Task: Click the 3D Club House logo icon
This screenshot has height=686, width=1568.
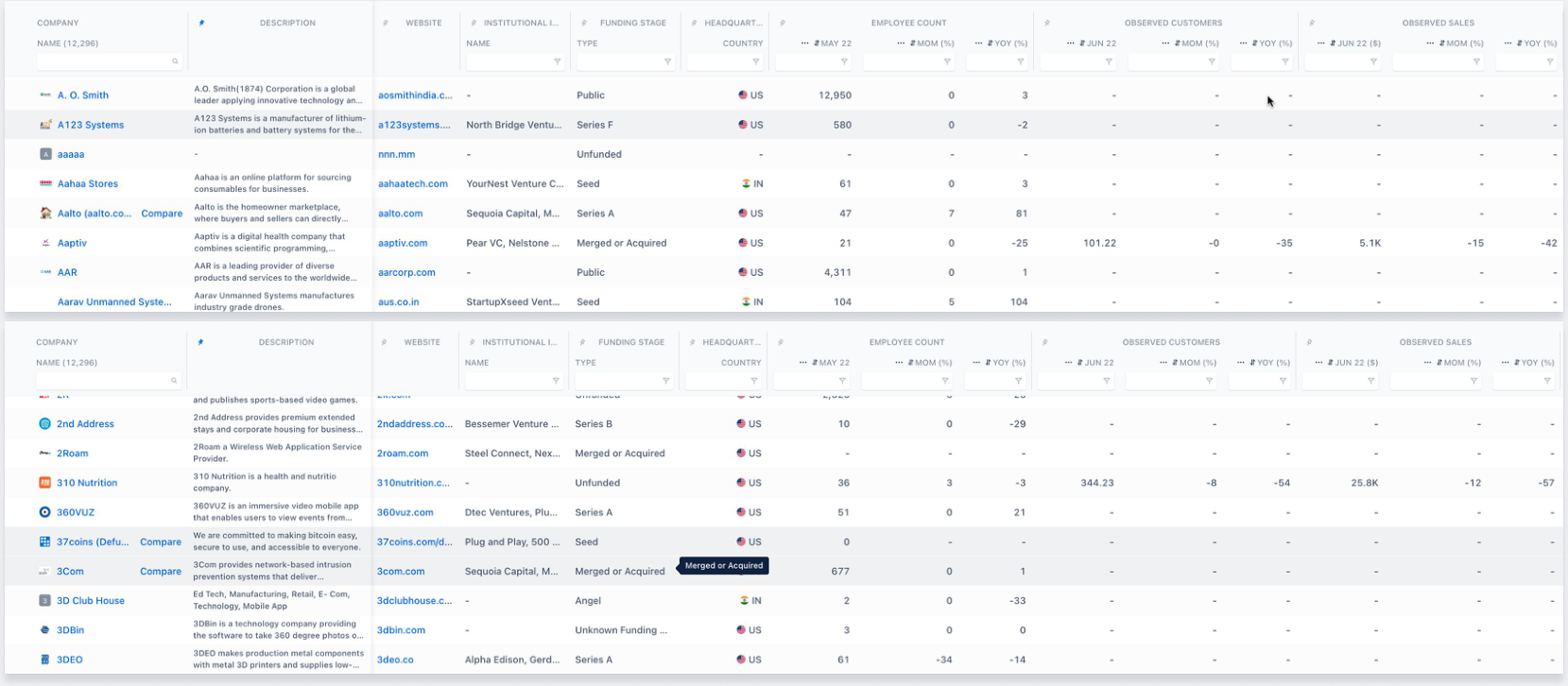Action: click(44, 601)
